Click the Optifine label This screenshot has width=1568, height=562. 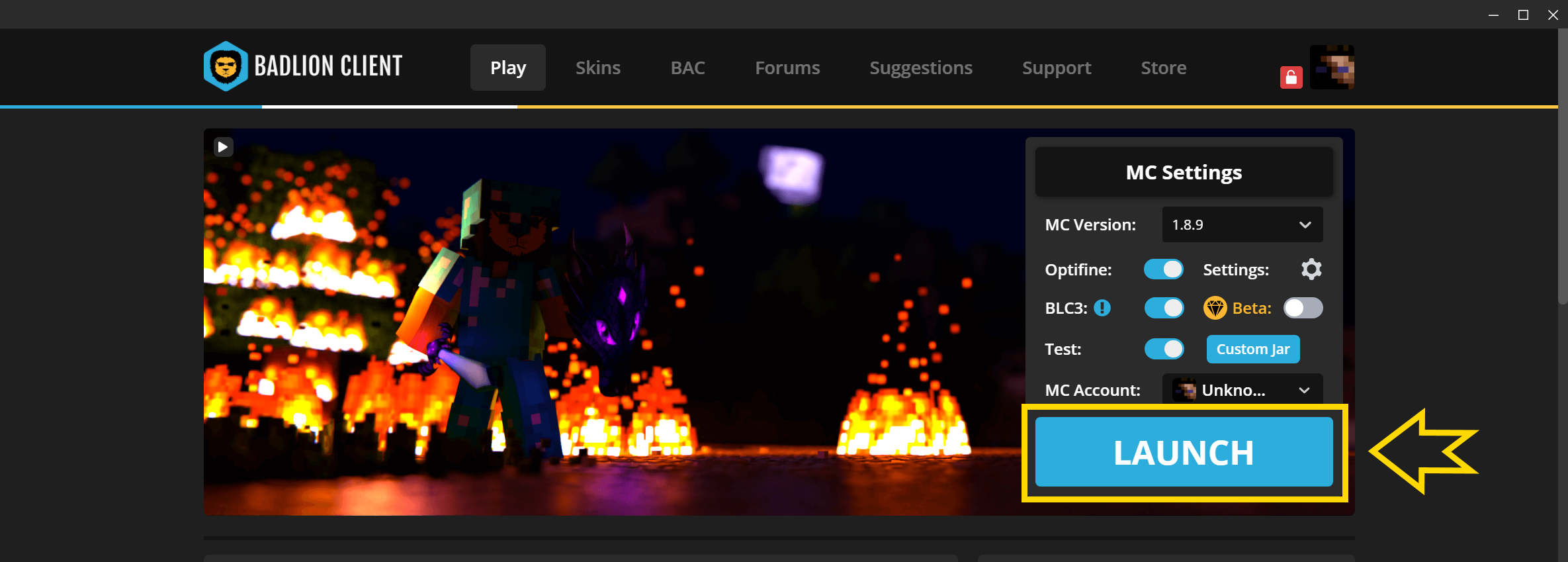tap(1078, 270)
